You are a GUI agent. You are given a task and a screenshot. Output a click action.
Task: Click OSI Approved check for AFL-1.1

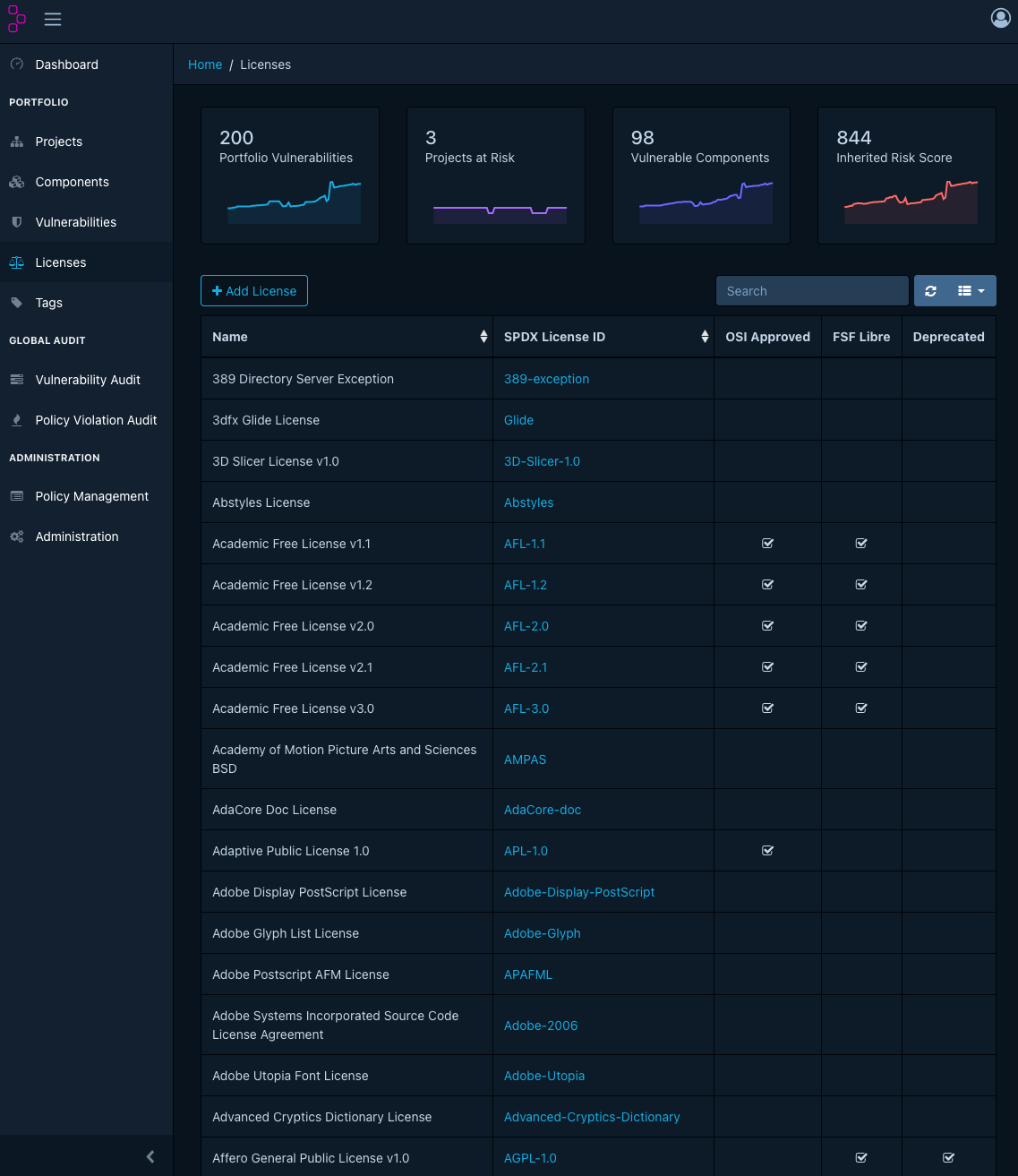pyautogui.click(x=767, y=544)
